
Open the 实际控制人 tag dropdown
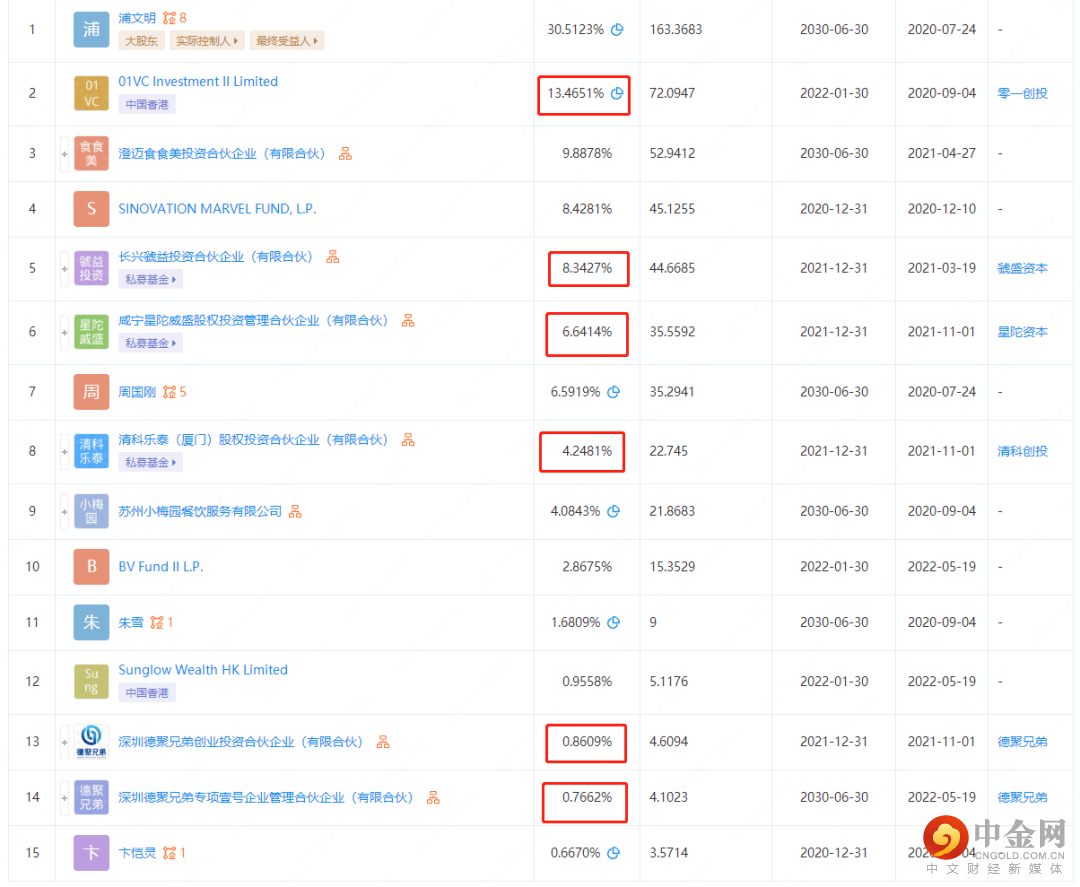point(207,41)
